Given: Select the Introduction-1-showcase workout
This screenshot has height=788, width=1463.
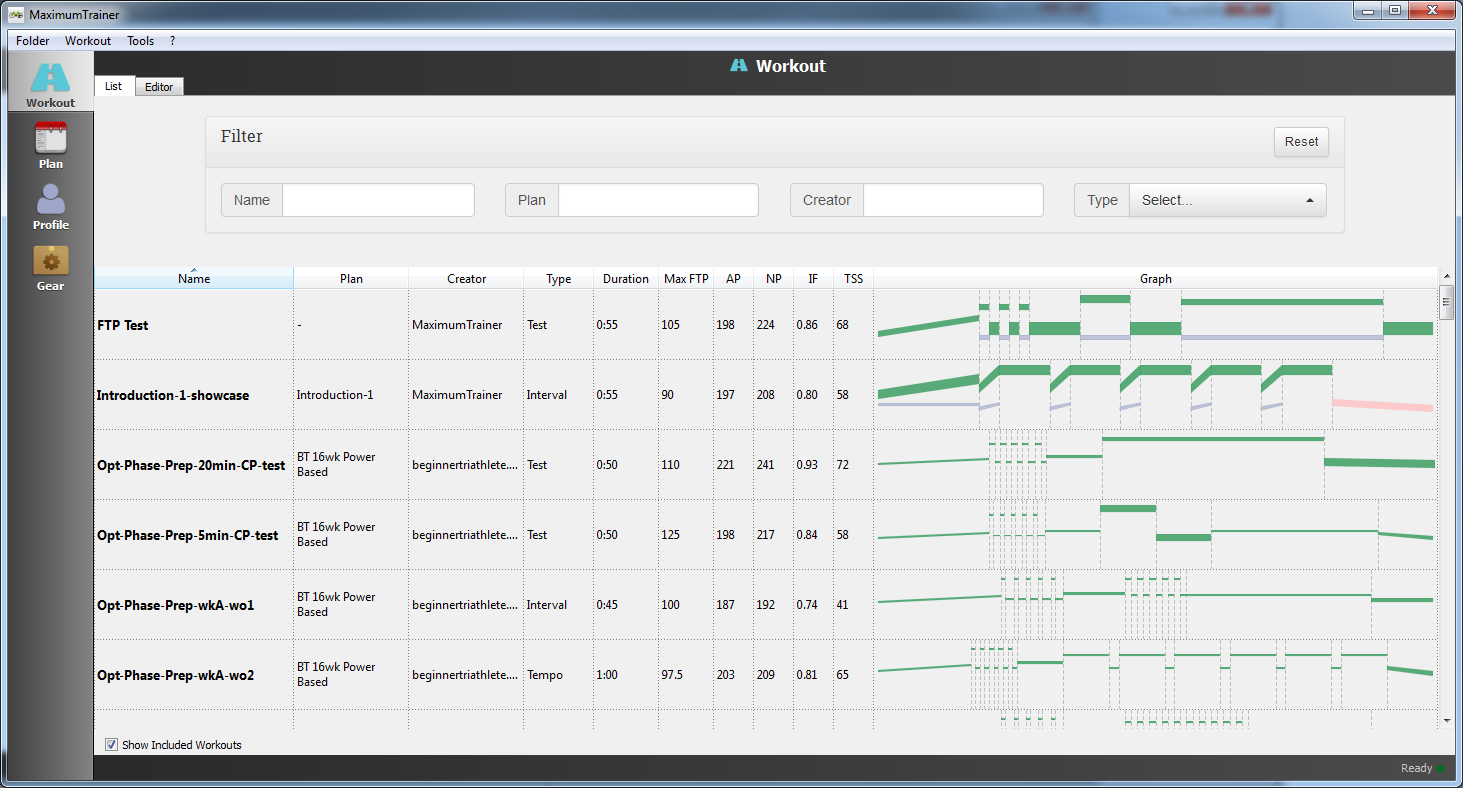Looking at the screenshot, I should click(765, 395).
